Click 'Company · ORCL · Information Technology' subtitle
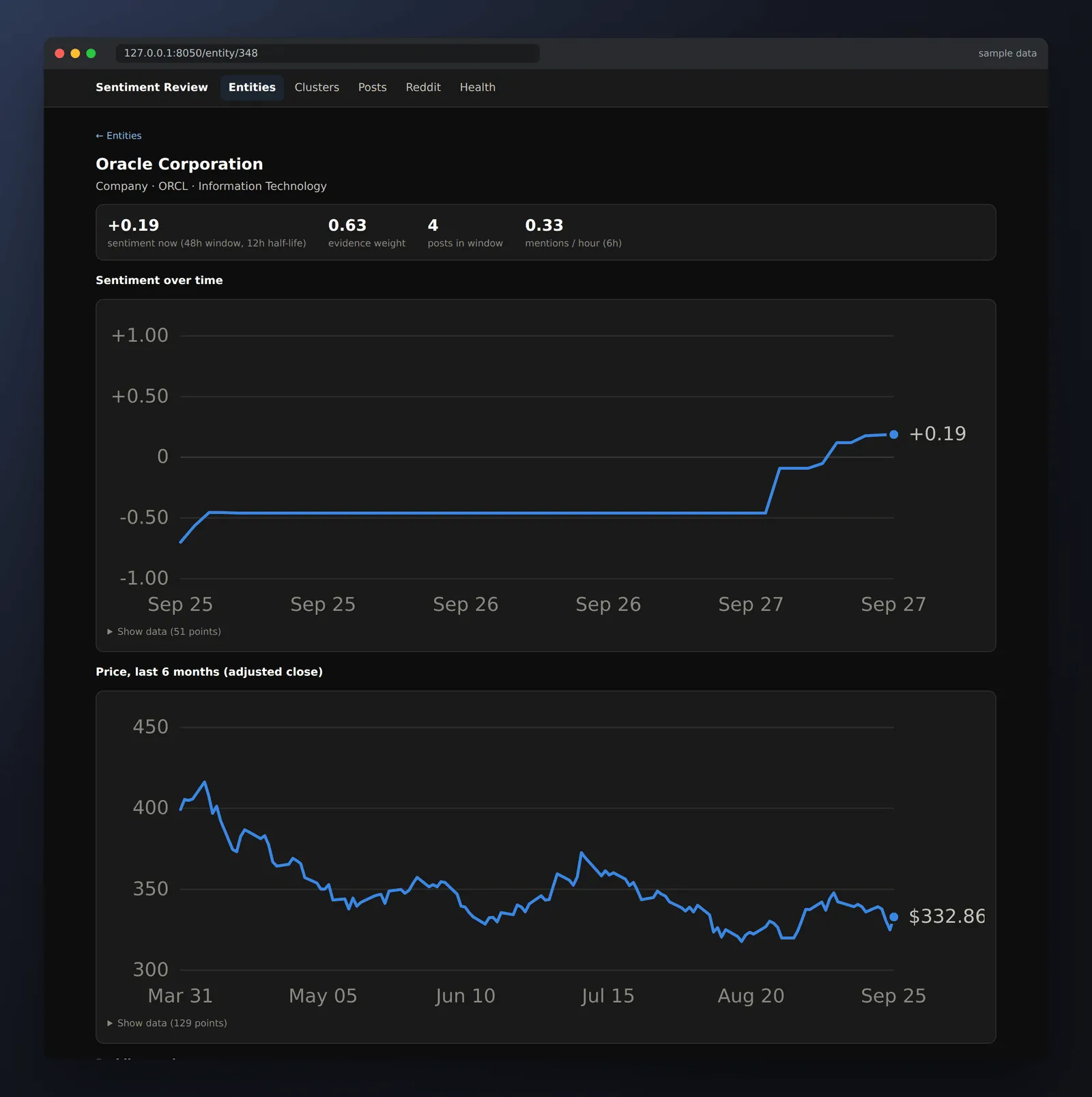This screenshot has height=1097, width=1092. 211,186
